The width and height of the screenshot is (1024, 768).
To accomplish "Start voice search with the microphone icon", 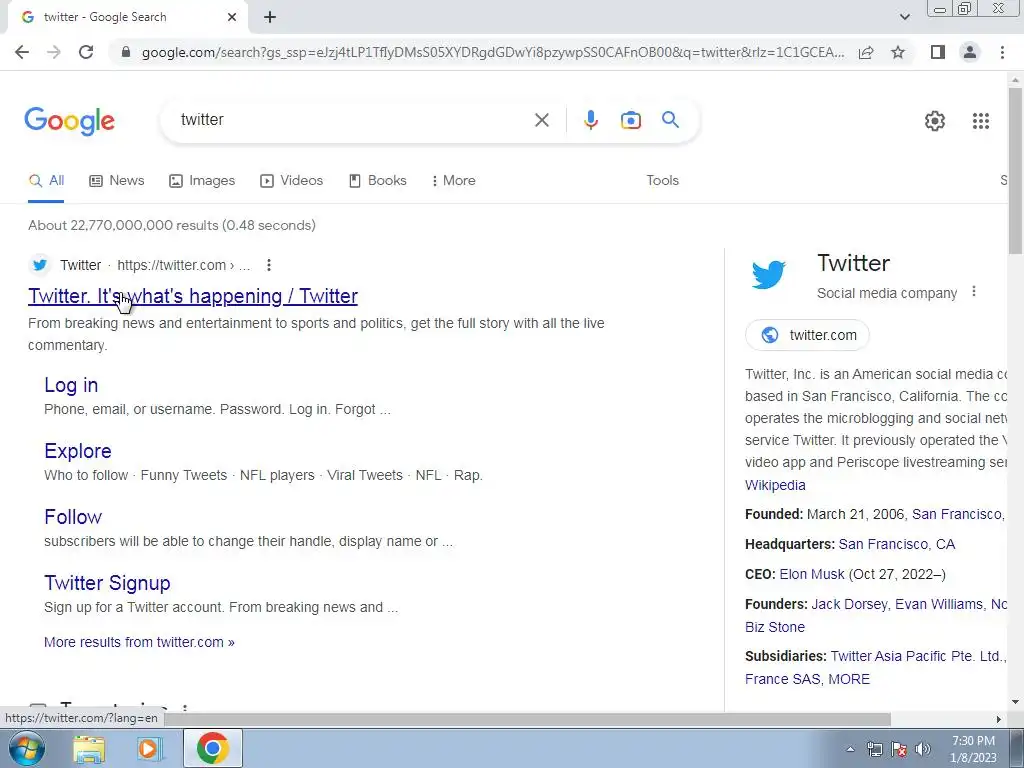I will [x=590, y=120].
